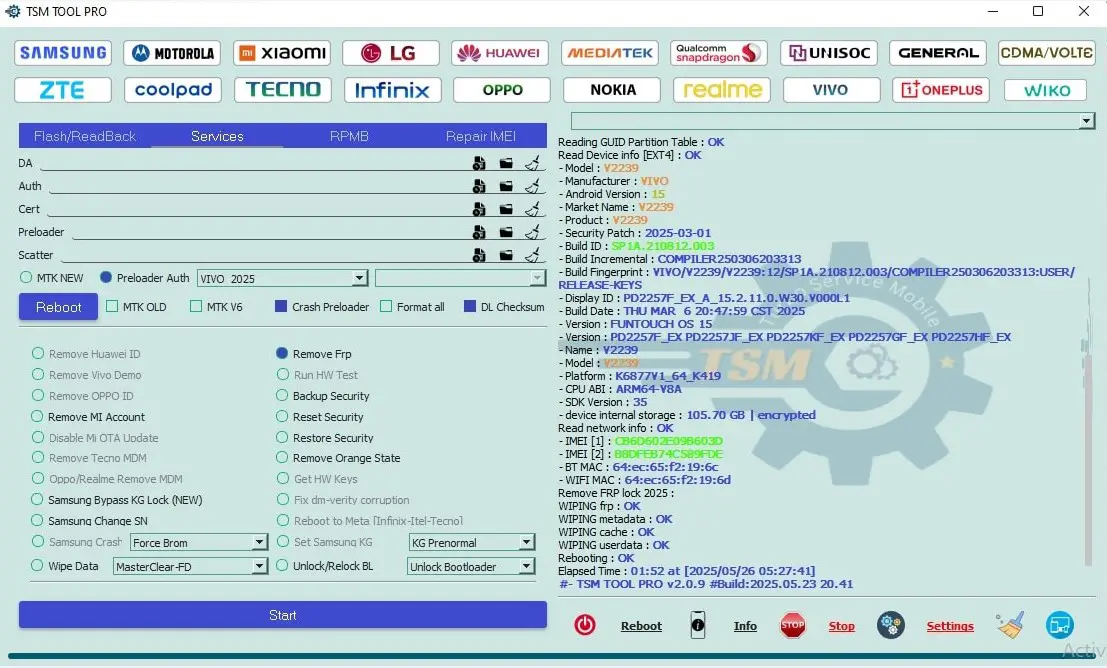Select the Motorola brand logo
Image resolution: width=1107 pixels, height=668 pixels.
coord(172,53)
